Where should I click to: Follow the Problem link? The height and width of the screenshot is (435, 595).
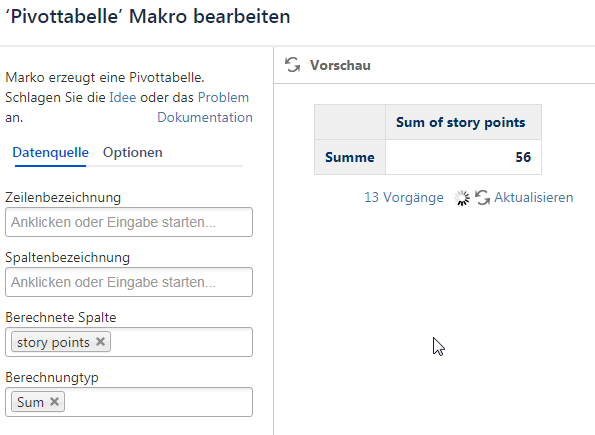223,98
